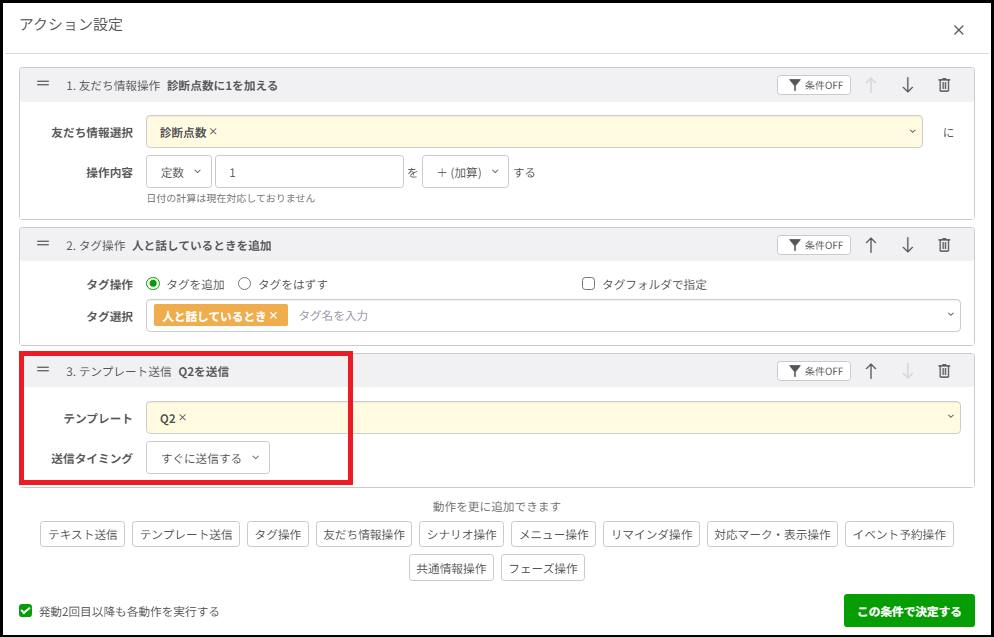Click the Q2を送信 header text
Image resolution: width=994 pixels, height=637 pixels.
click(204, 372)
